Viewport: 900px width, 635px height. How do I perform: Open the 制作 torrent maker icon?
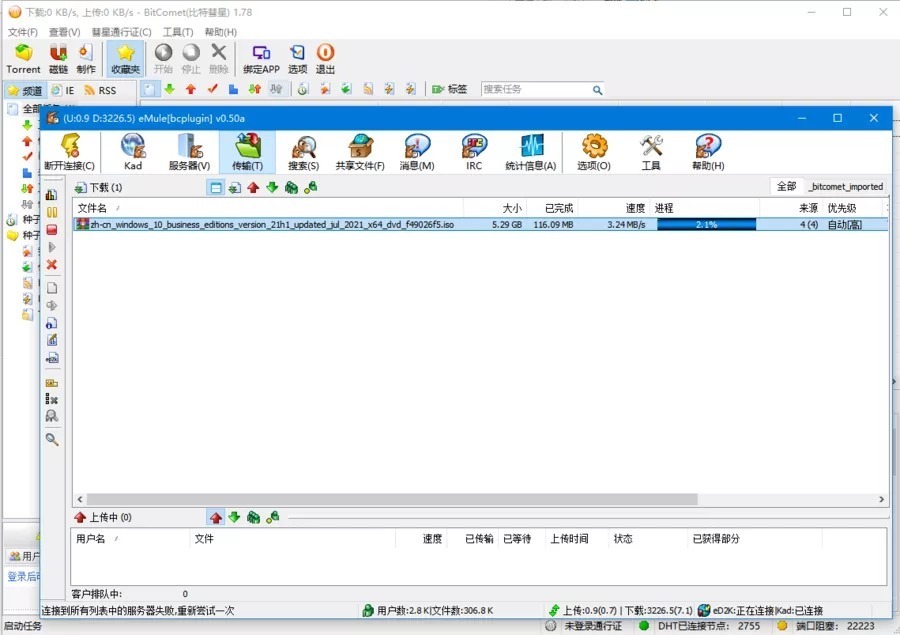click(x=86, y=59)
